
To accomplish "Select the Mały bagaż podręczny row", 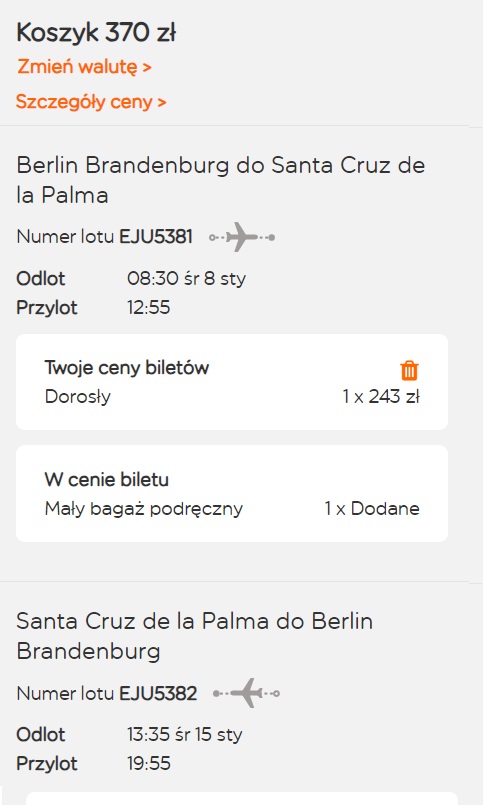I will [232, 509].
